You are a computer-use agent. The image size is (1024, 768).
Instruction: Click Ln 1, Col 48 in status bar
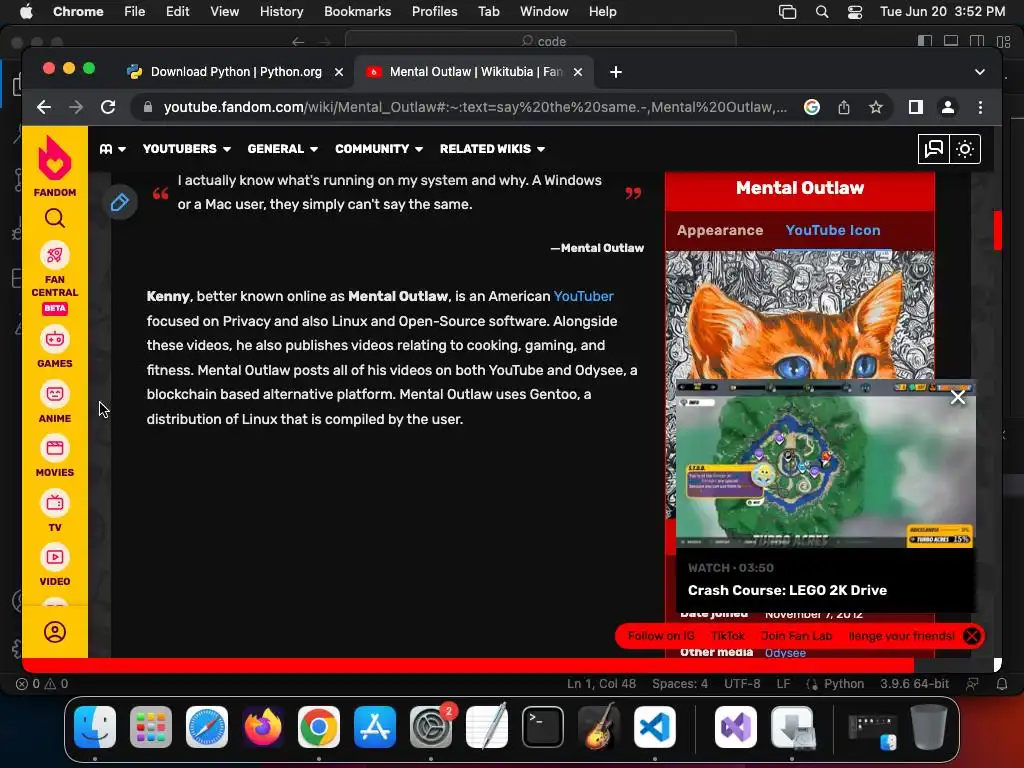[x=601, y=684]
